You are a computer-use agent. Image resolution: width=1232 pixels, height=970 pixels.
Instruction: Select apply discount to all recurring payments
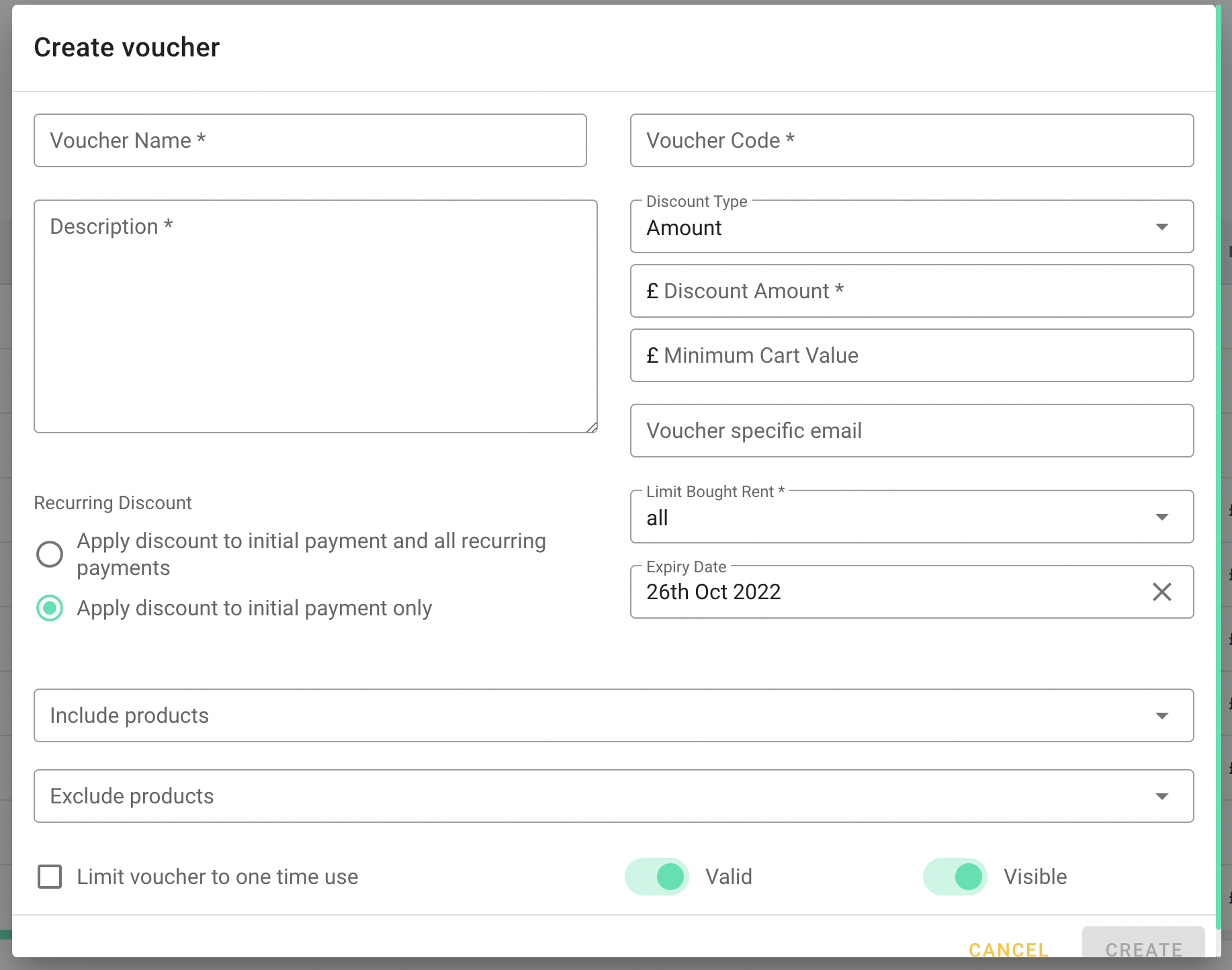pos(50,554)
